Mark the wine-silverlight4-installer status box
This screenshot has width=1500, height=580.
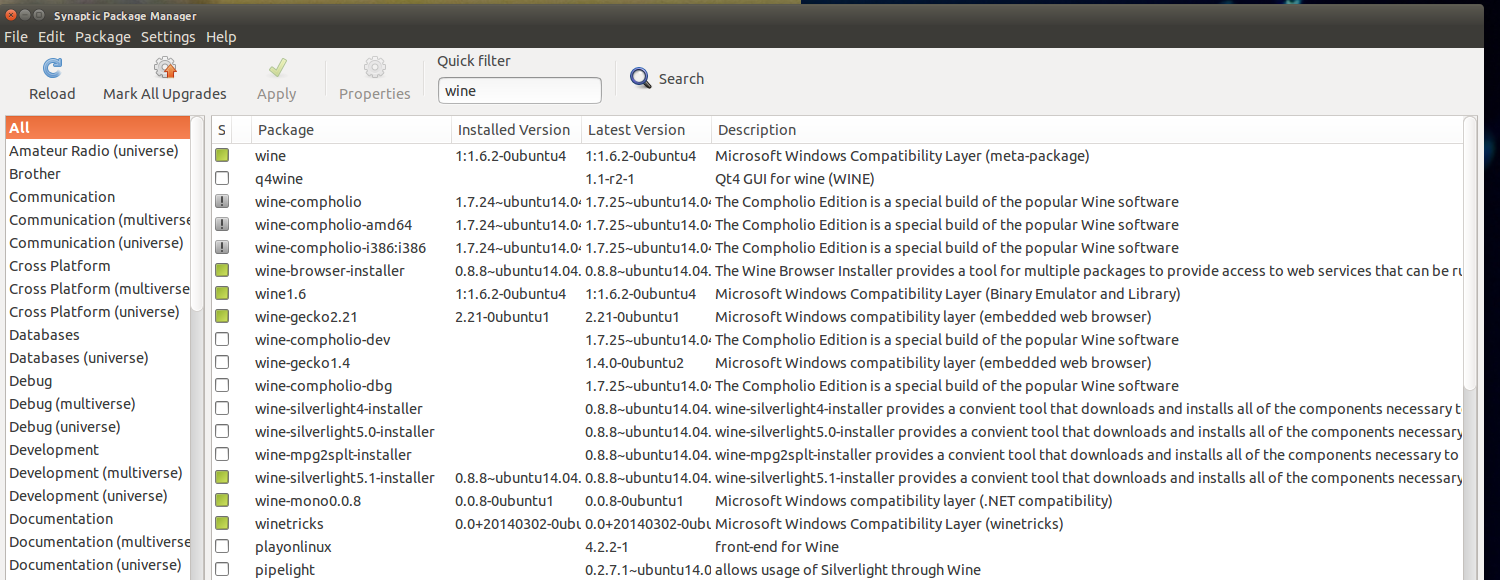[222, 409]
